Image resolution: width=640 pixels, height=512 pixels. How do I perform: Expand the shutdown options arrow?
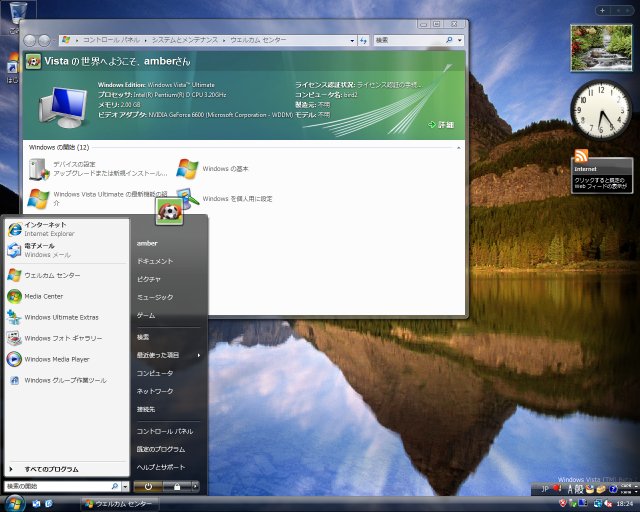pos(196,487)
